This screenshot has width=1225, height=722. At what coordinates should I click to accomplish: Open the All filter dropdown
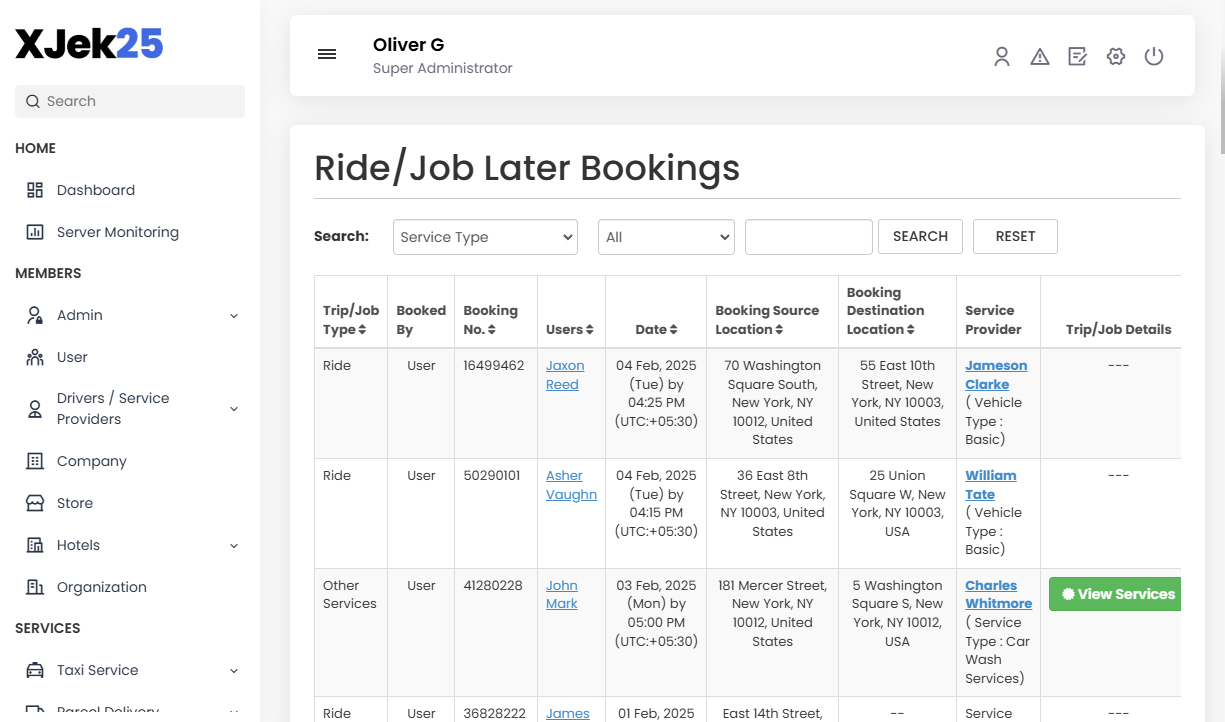[x=666, y=237]
